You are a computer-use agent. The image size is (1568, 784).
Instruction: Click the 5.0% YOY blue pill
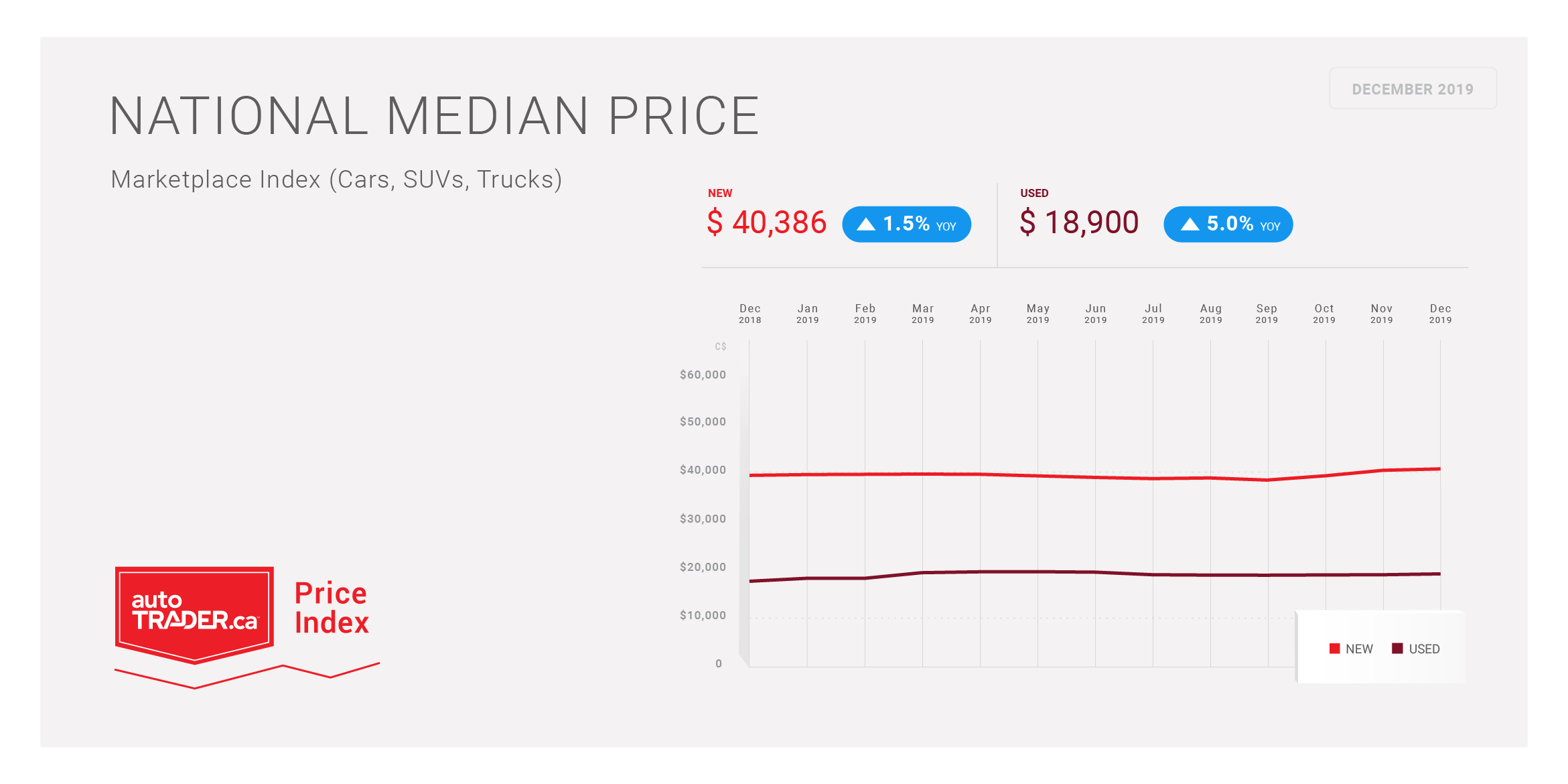point(1228,224)
